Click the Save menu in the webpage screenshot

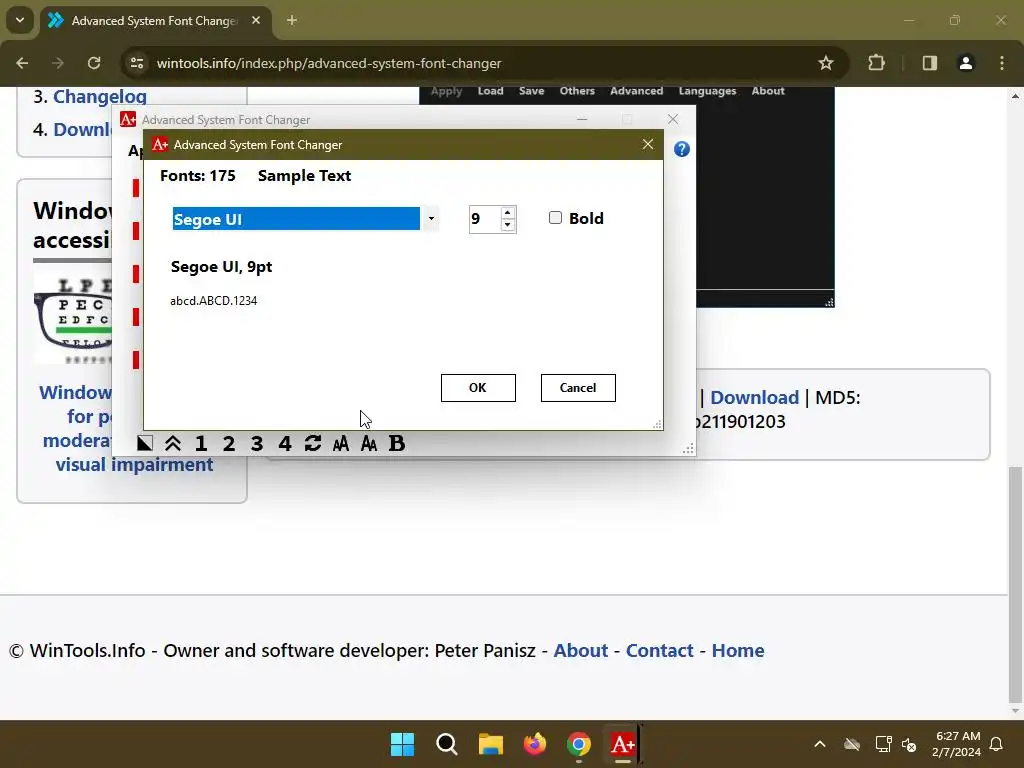532,91
